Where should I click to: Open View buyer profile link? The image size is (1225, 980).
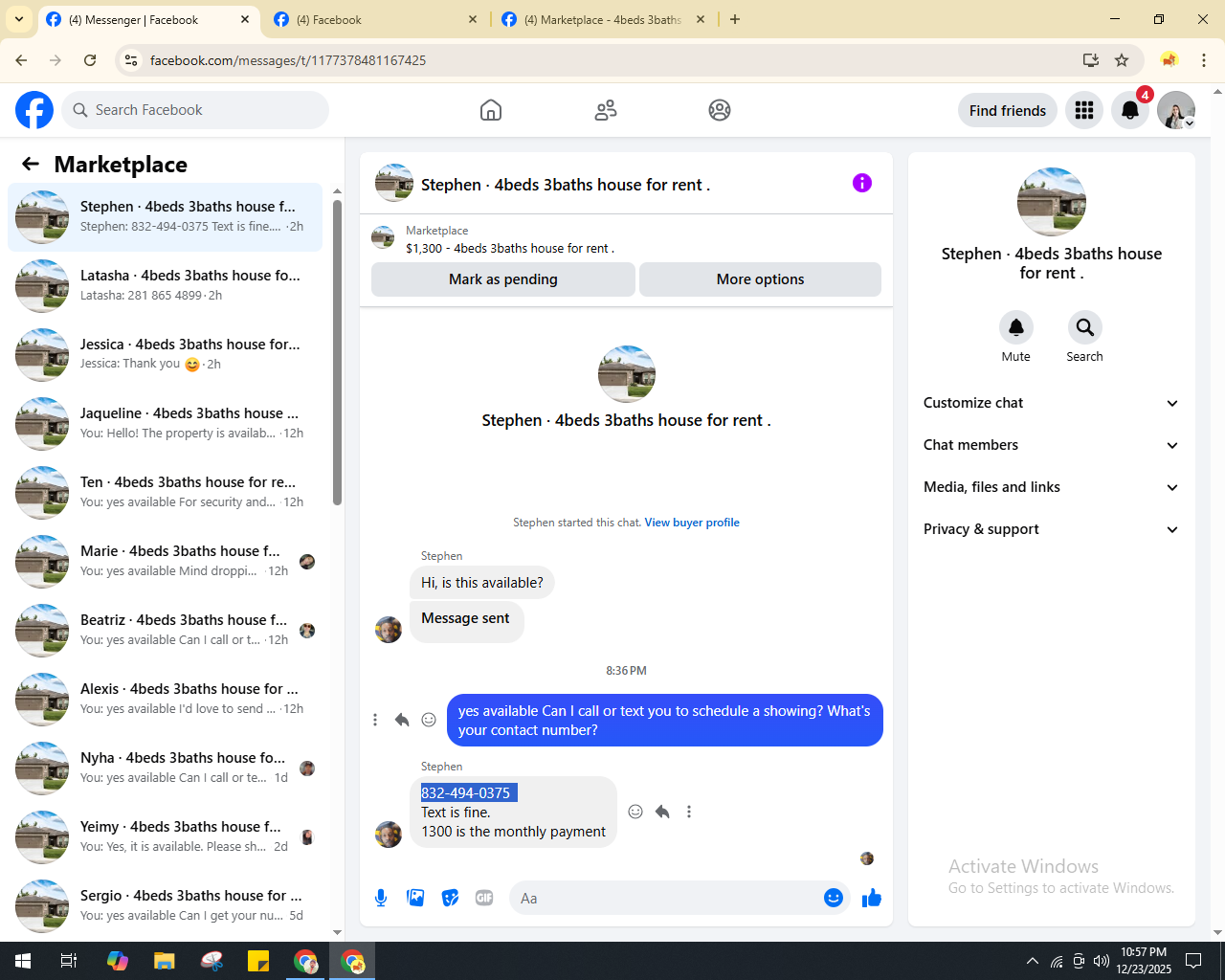[692, 523]
